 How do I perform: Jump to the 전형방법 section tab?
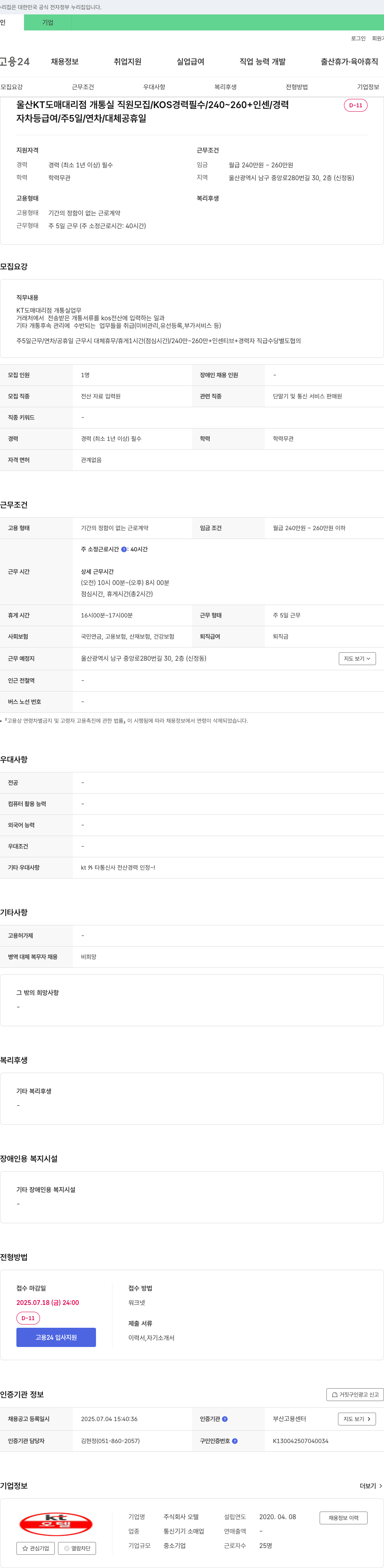(296, 87)
